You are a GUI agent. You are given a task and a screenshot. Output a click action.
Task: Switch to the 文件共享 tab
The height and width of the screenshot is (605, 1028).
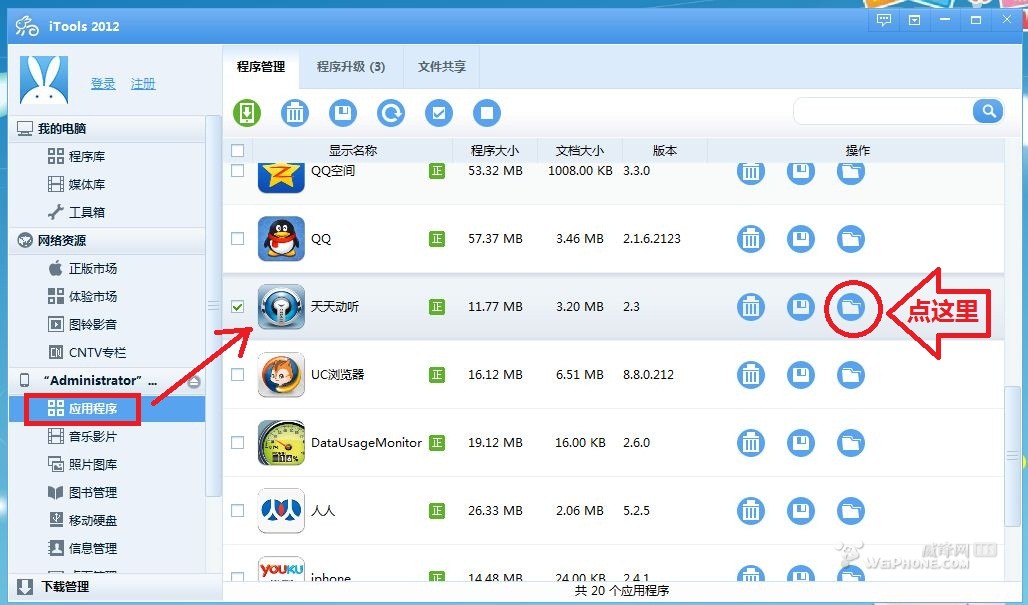coord(441,67)
